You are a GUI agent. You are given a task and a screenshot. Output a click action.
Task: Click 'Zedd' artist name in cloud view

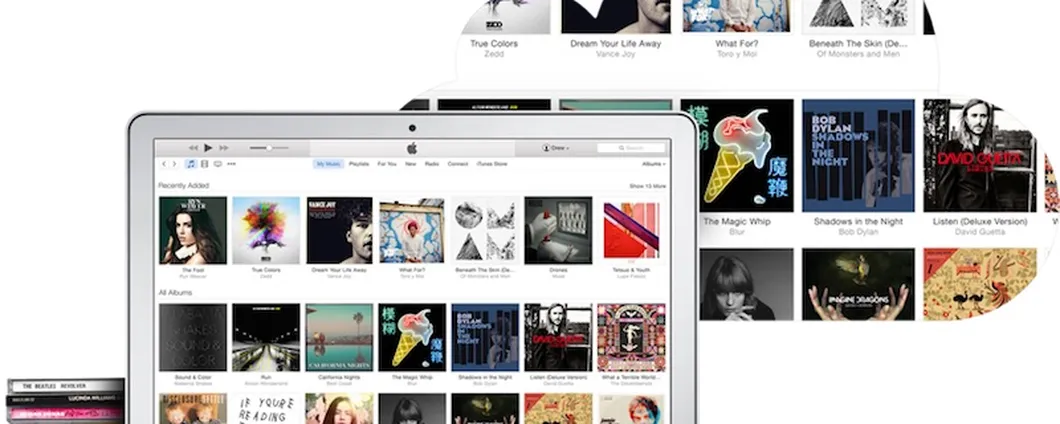pyautogui.click(x=494, y=54)
